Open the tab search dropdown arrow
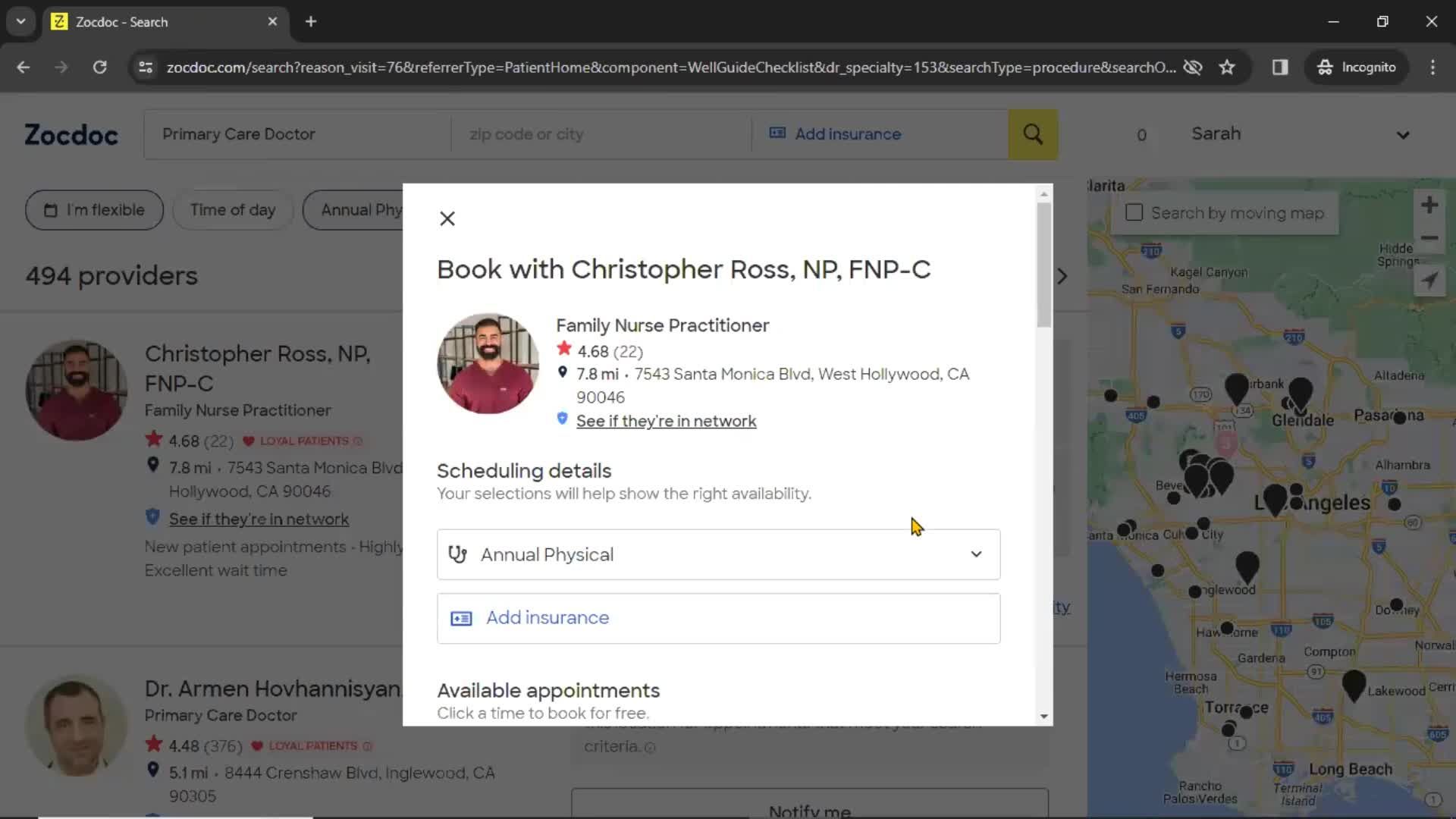Image resolution: width=1456 pixels, height=819 pixels. click(20, 22)
